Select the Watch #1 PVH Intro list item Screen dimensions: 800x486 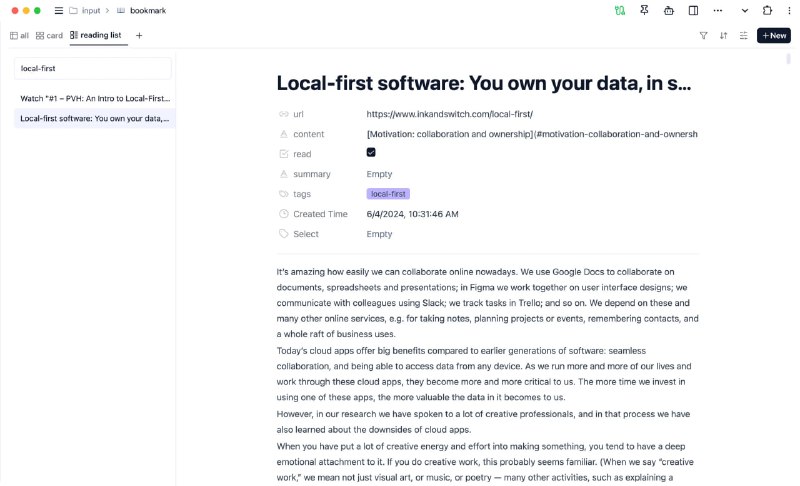(x=95, y=98)
